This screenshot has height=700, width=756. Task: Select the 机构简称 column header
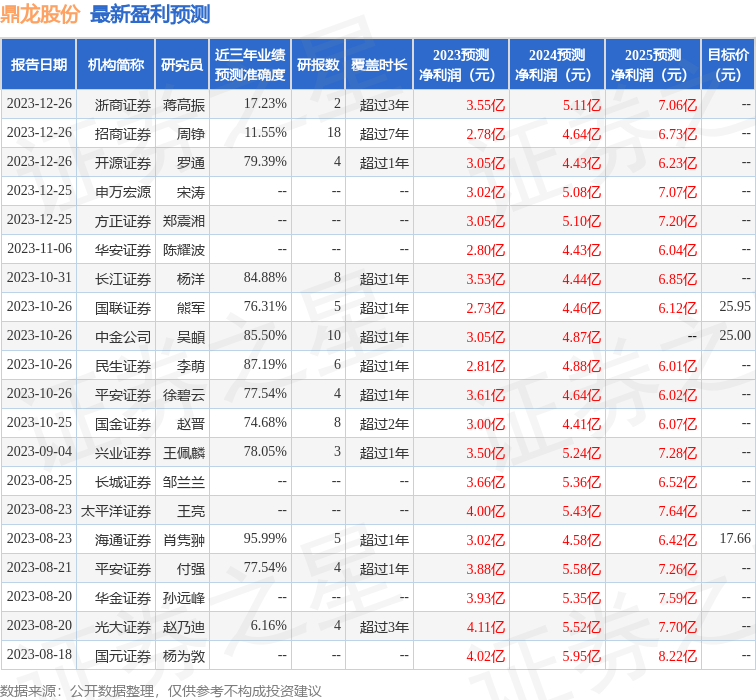point(116,65)
